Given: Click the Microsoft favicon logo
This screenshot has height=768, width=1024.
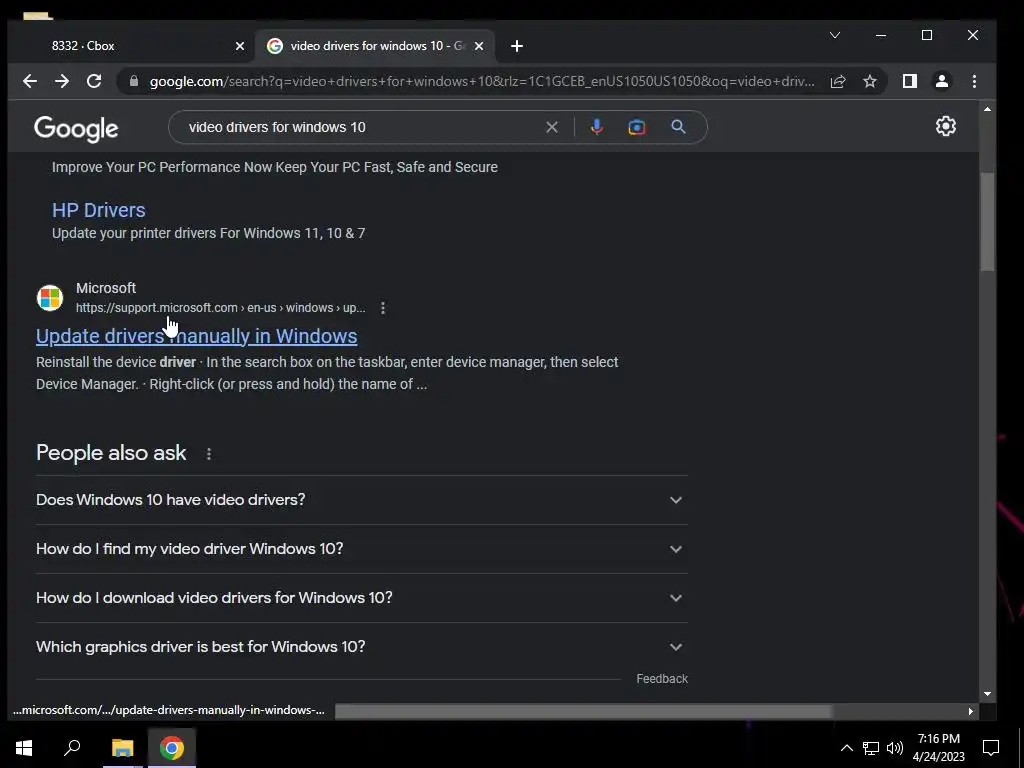Looking at the screenshot, I should click(50, 298).
